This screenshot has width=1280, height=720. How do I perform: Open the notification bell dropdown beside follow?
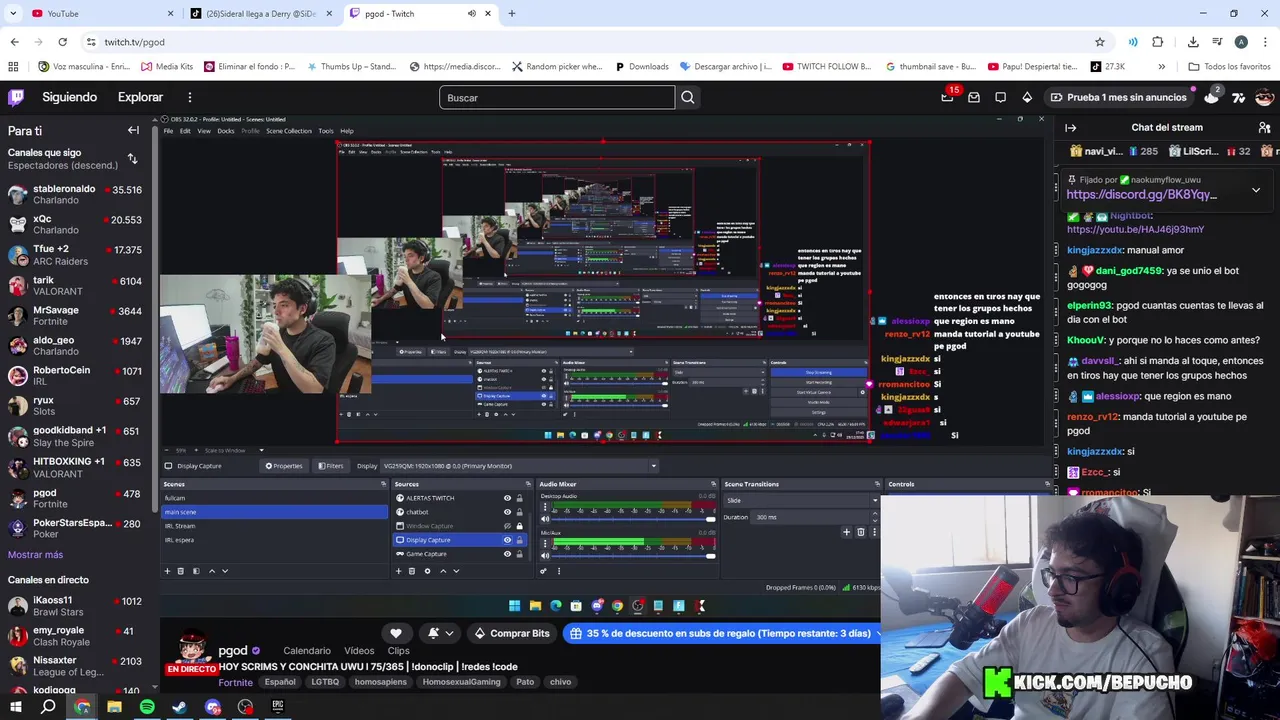[x=441, y=633]
